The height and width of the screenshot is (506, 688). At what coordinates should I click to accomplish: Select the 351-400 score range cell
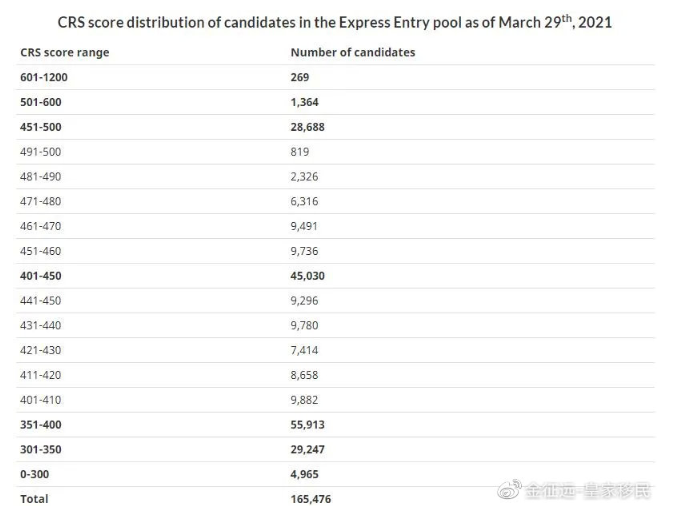pos(41,425)
